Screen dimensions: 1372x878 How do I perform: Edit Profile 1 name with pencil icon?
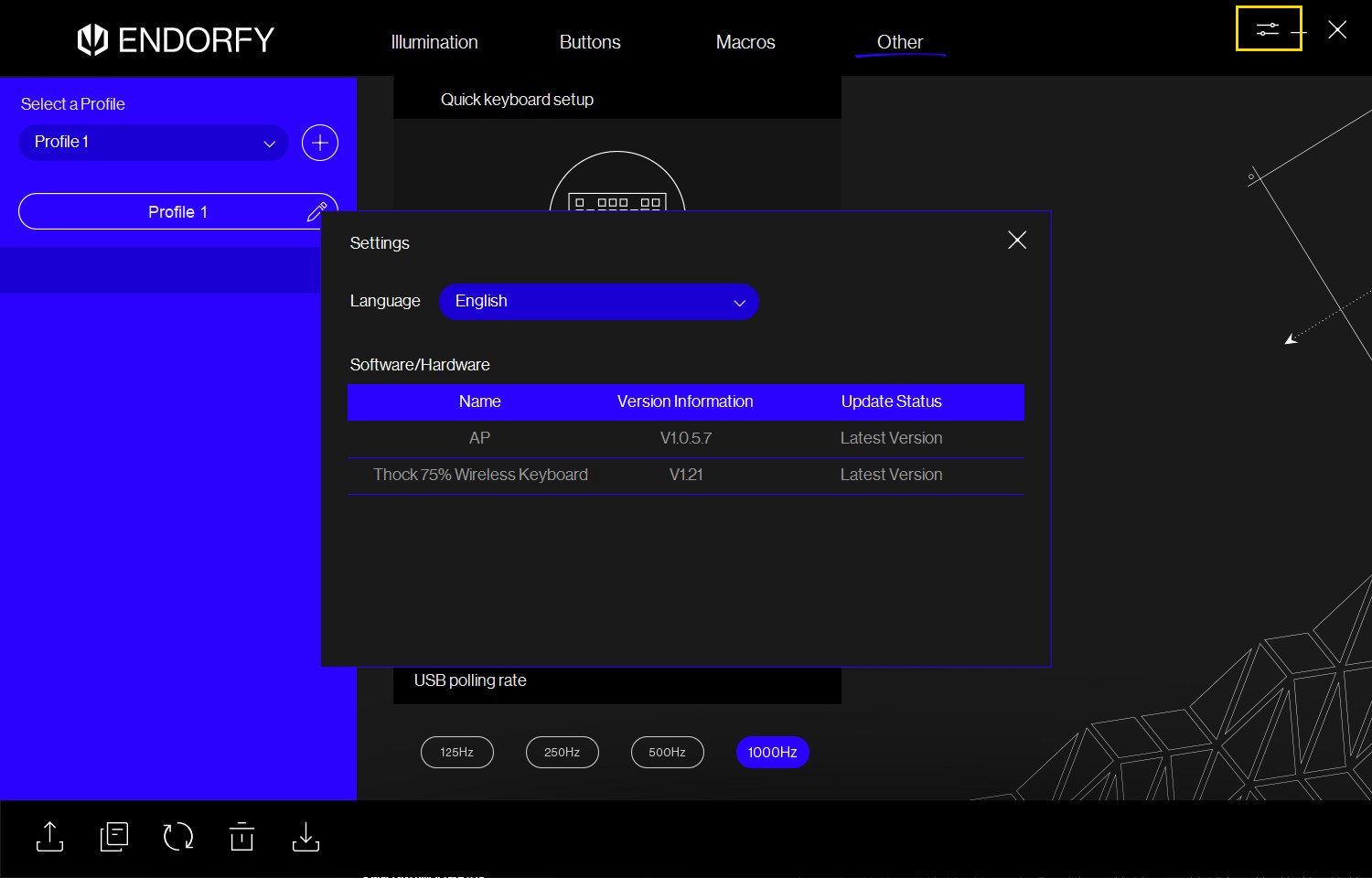316,211
